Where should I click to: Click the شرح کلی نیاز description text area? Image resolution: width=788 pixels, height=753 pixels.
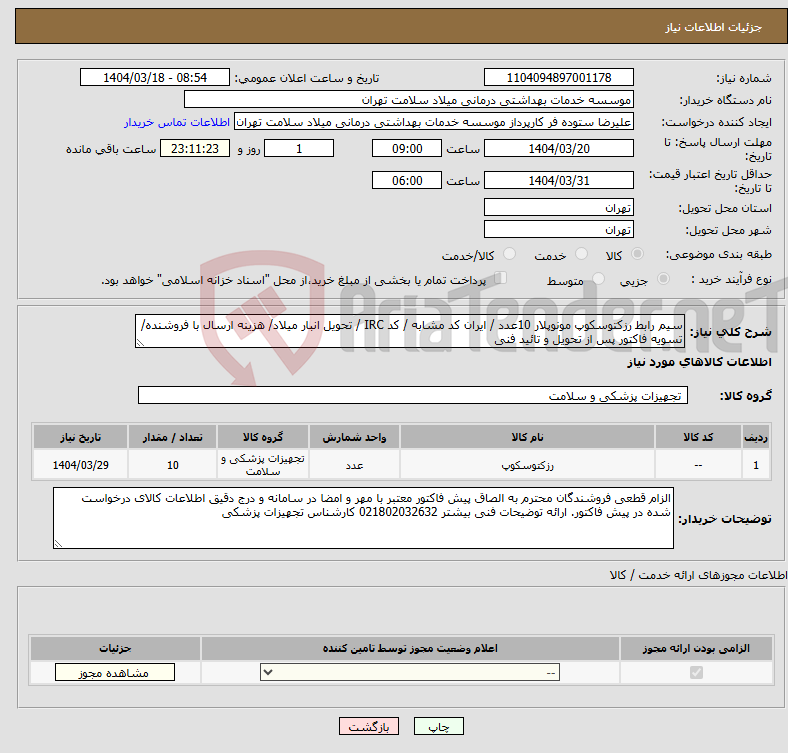(408, 332)
